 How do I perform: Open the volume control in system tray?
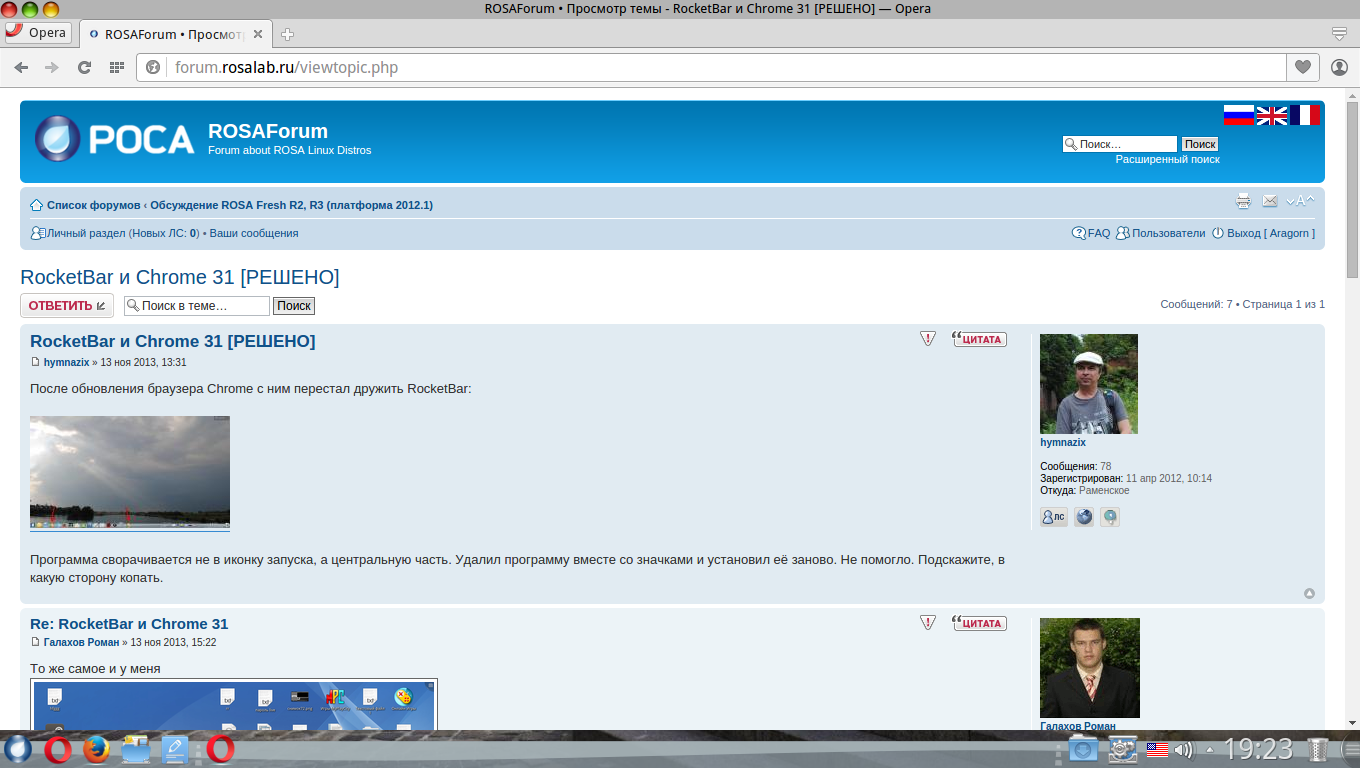click(1184, 749)
